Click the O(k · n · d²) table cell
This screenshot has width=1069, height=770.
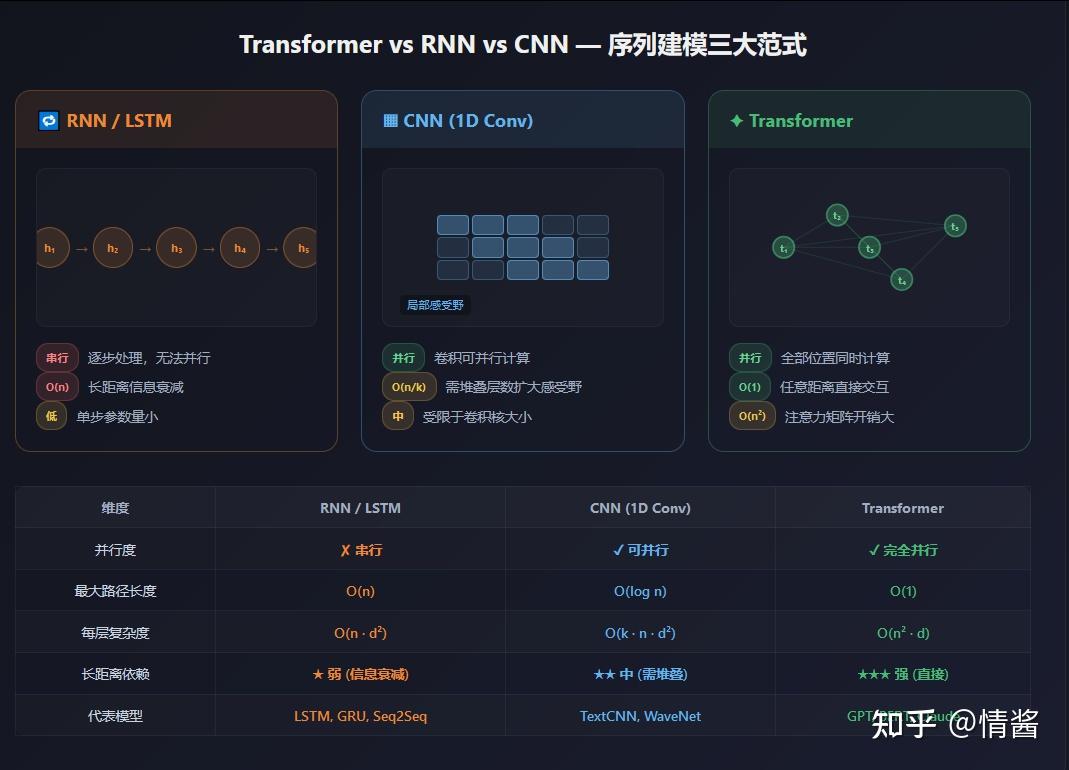click(x=640, y=633)
